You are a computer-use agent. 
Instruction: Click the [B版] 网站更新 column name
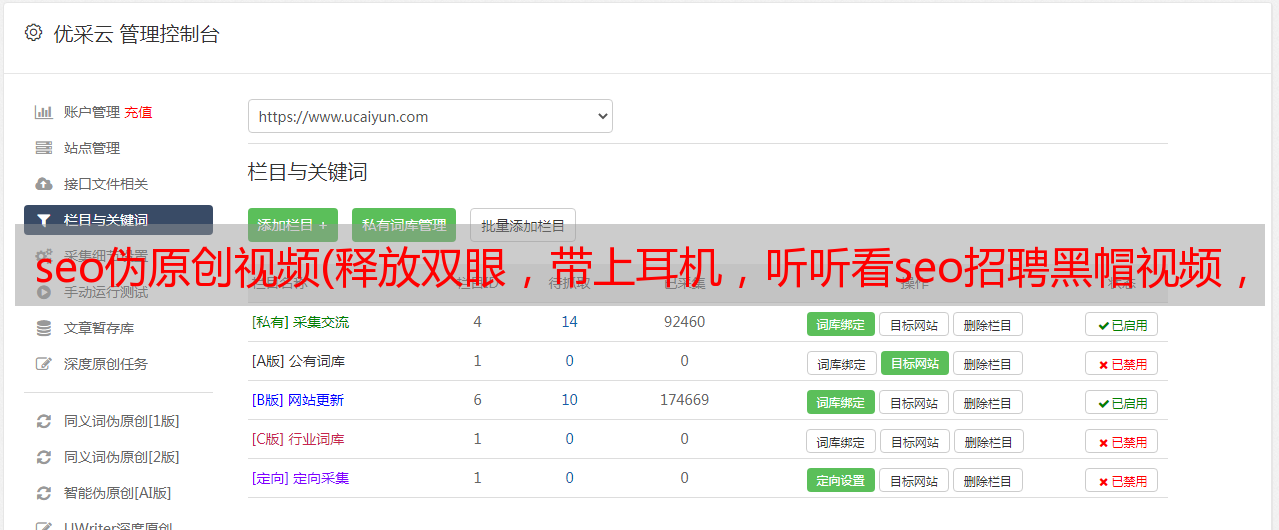click(x=297, y=400)
